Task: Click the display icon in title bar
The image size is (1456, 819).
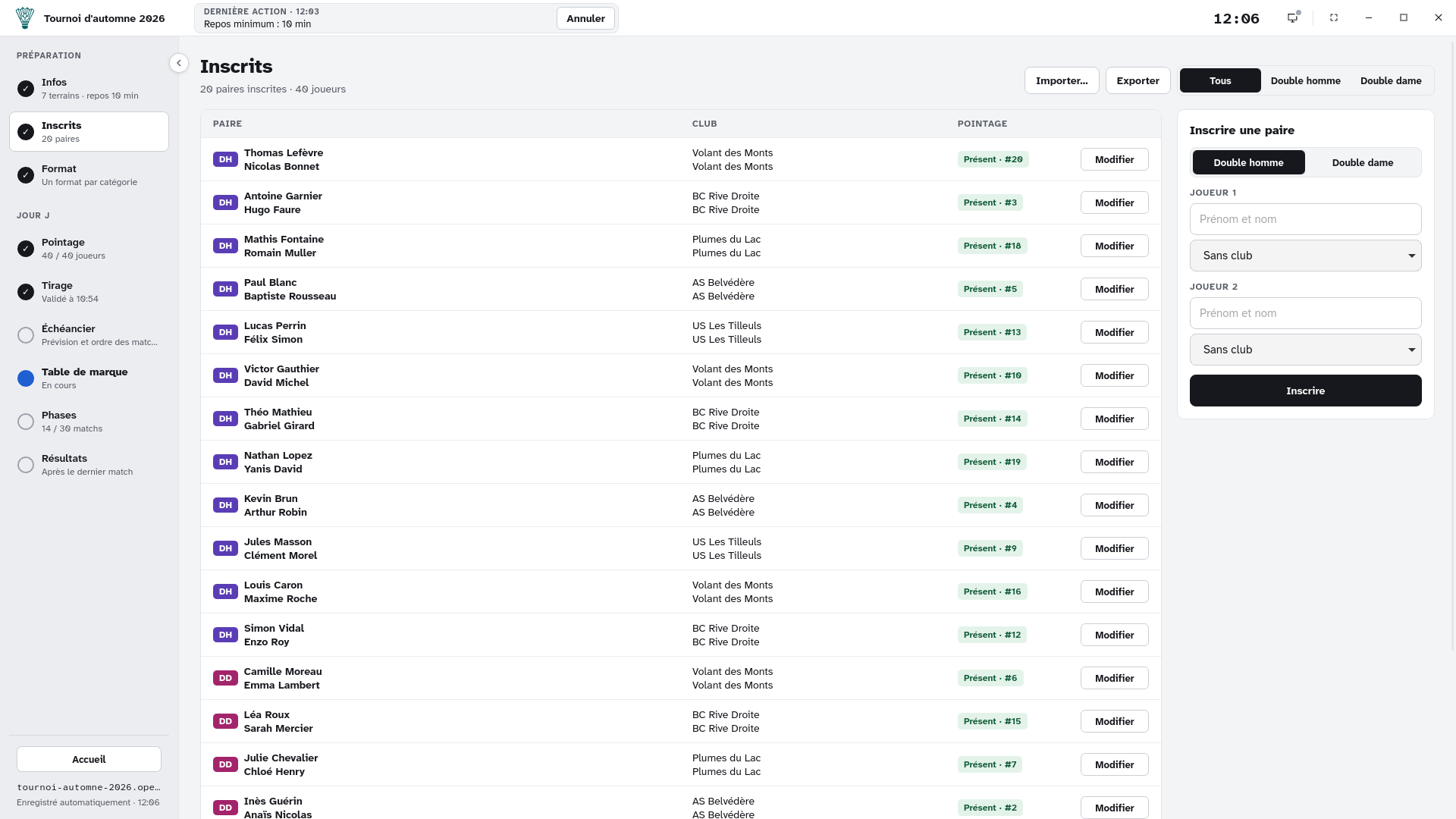Action: 1293,17
